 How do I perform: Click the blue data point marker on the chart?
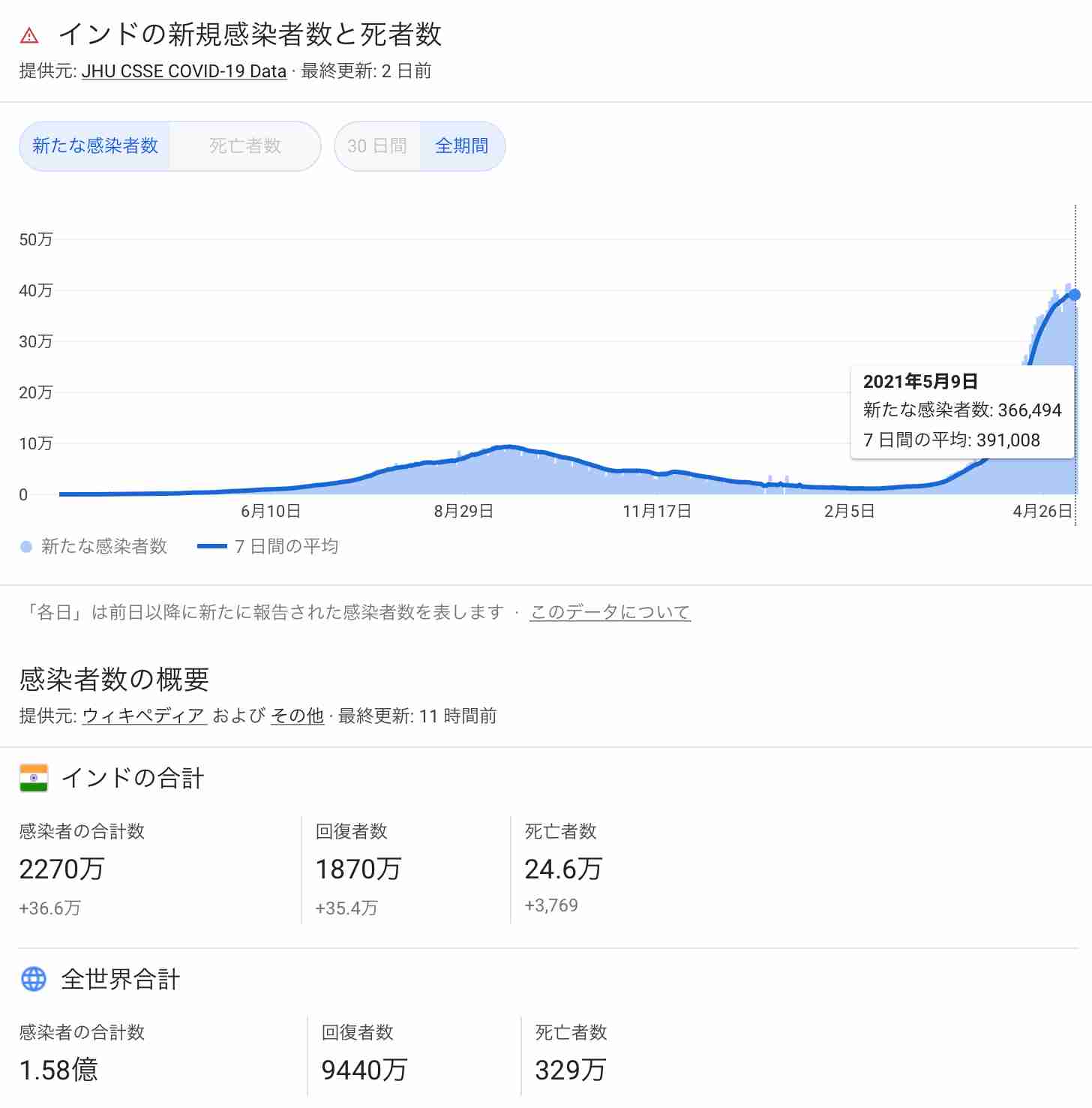tap(1075, 295)
